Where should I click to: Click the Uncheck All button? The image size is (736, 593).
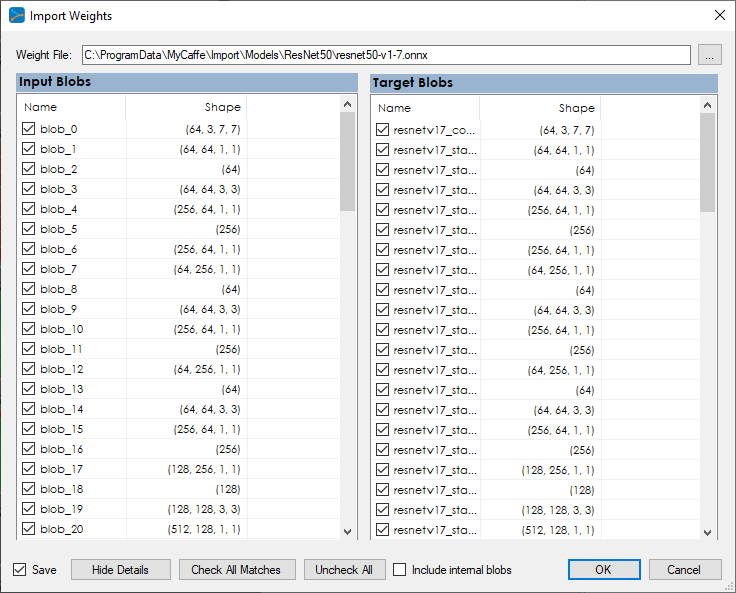click(344, 570)
